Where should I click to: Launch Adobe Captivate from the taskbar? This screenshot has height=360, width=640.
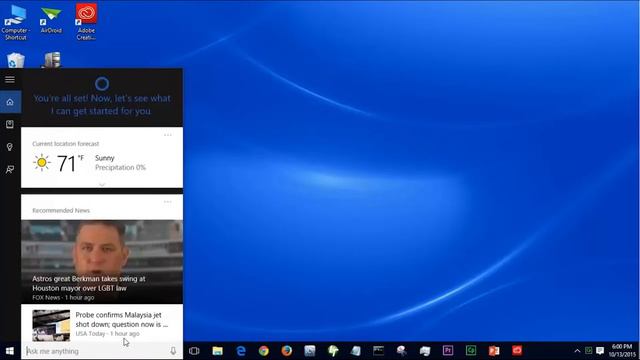point(471,351)
